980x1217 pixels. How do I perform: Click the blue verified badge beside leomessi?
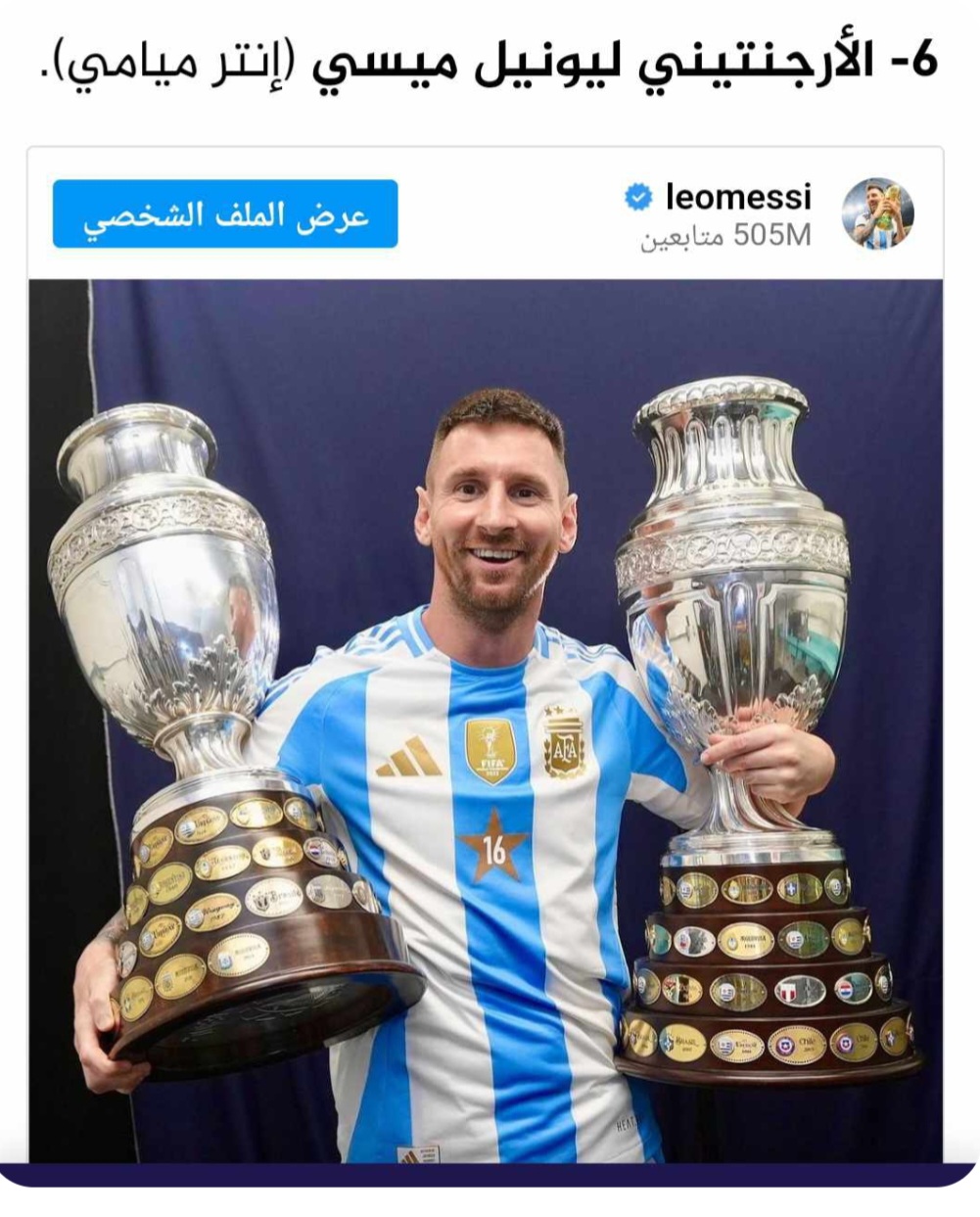638,198
